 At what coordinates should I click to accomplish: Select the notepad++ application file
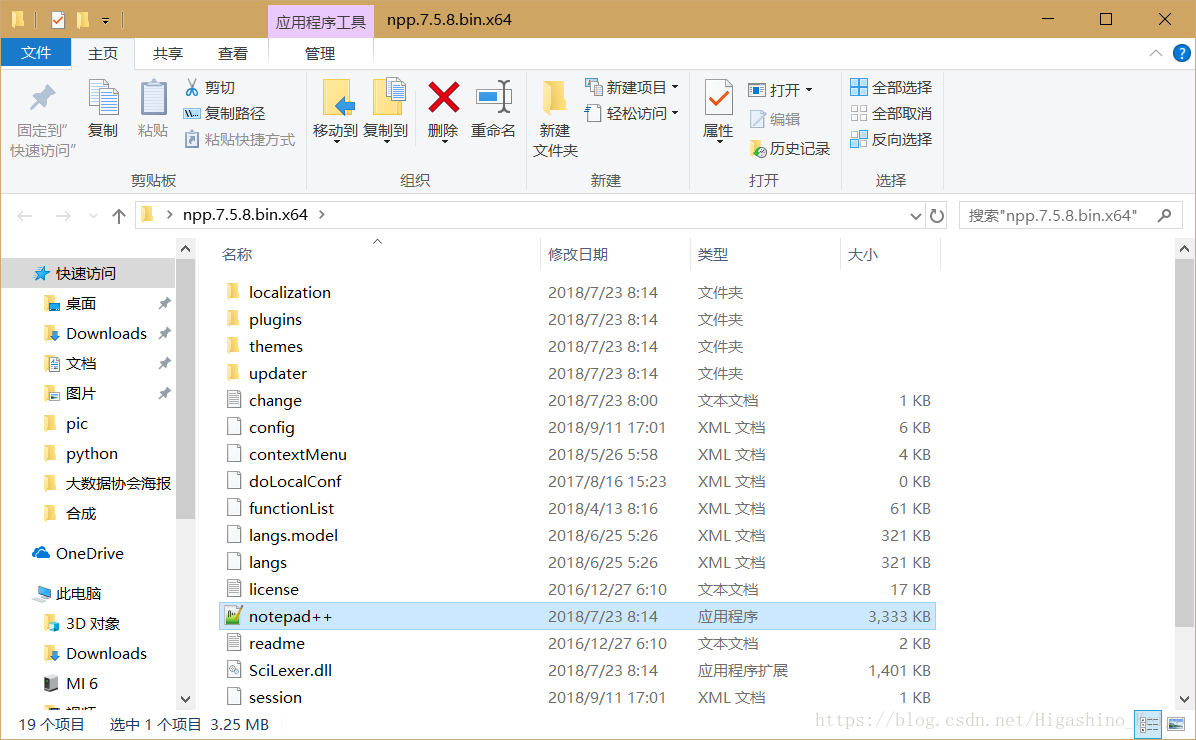point(577,616)
